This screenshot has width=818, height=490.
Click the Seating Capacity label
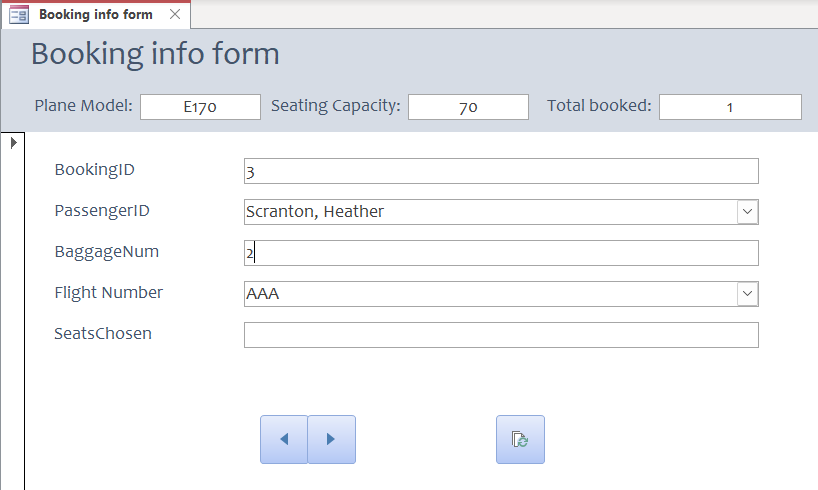coord(335,106)
